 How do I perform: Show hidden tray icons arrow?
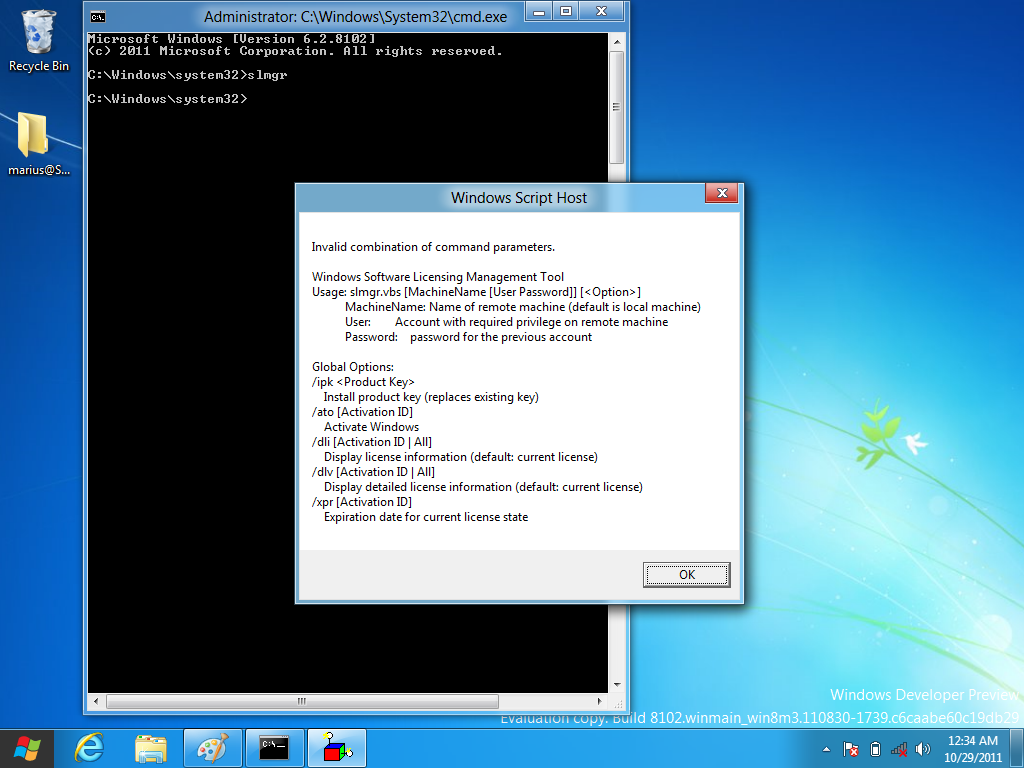click(826, 749)
